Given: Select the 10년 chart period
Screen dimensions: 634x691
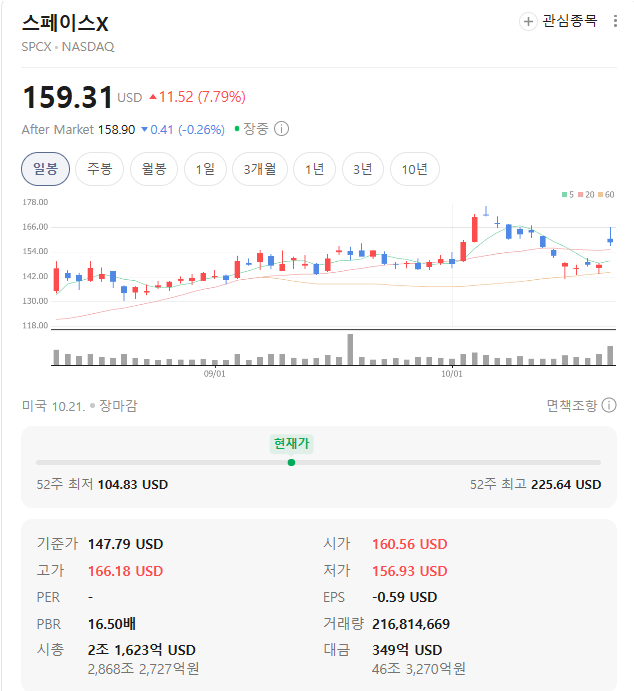Looking at the screenshot, I should 415,169.
